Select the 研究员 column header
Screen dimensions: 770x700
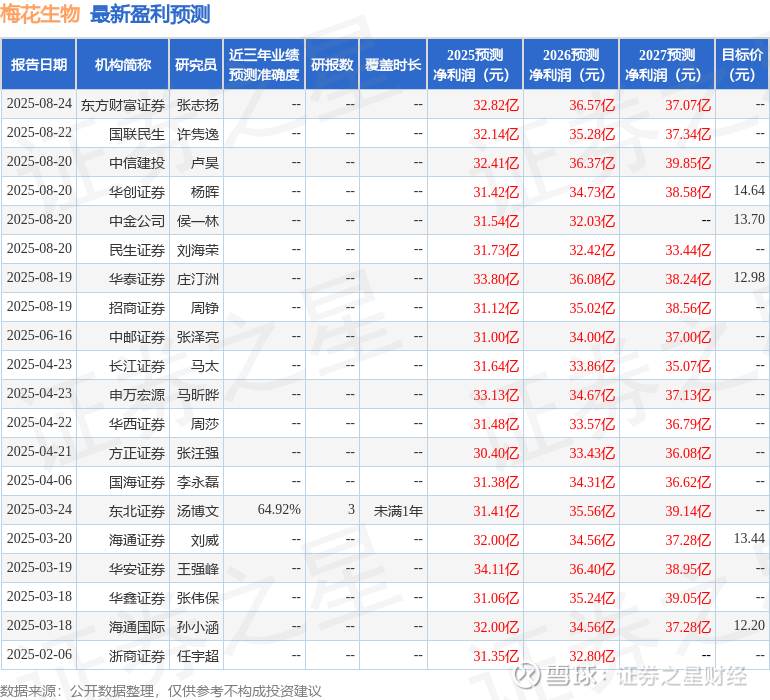coord(196,64)
